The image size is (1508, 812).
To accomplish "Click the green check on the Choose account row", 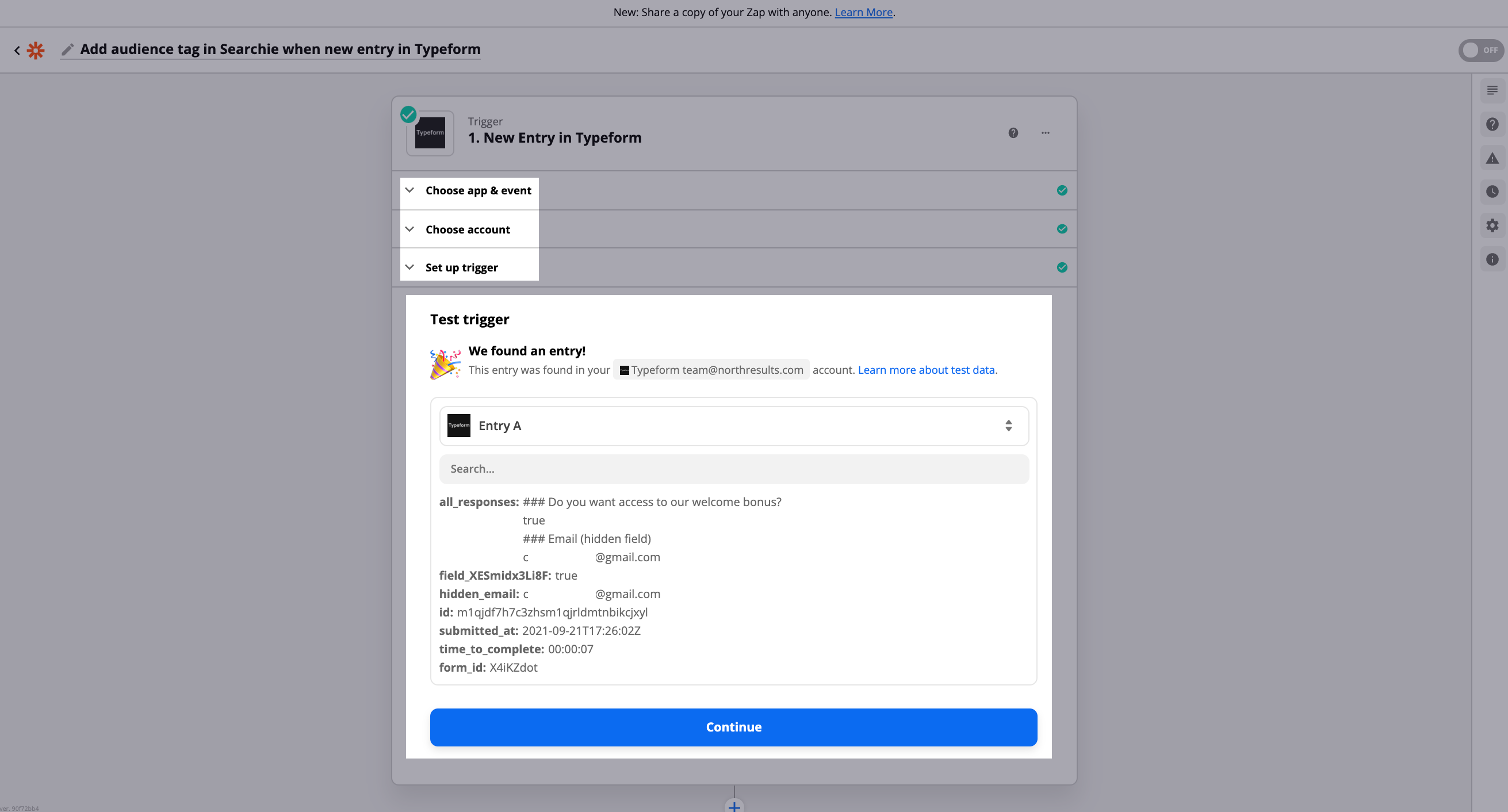I will [1061, 229].
